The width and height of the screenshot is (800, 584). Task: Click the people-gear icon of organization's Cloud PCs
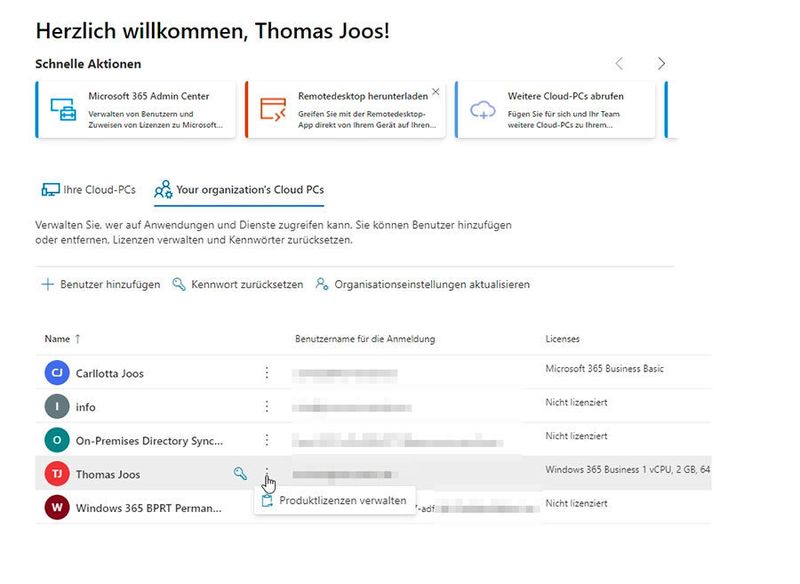point(163,189)
